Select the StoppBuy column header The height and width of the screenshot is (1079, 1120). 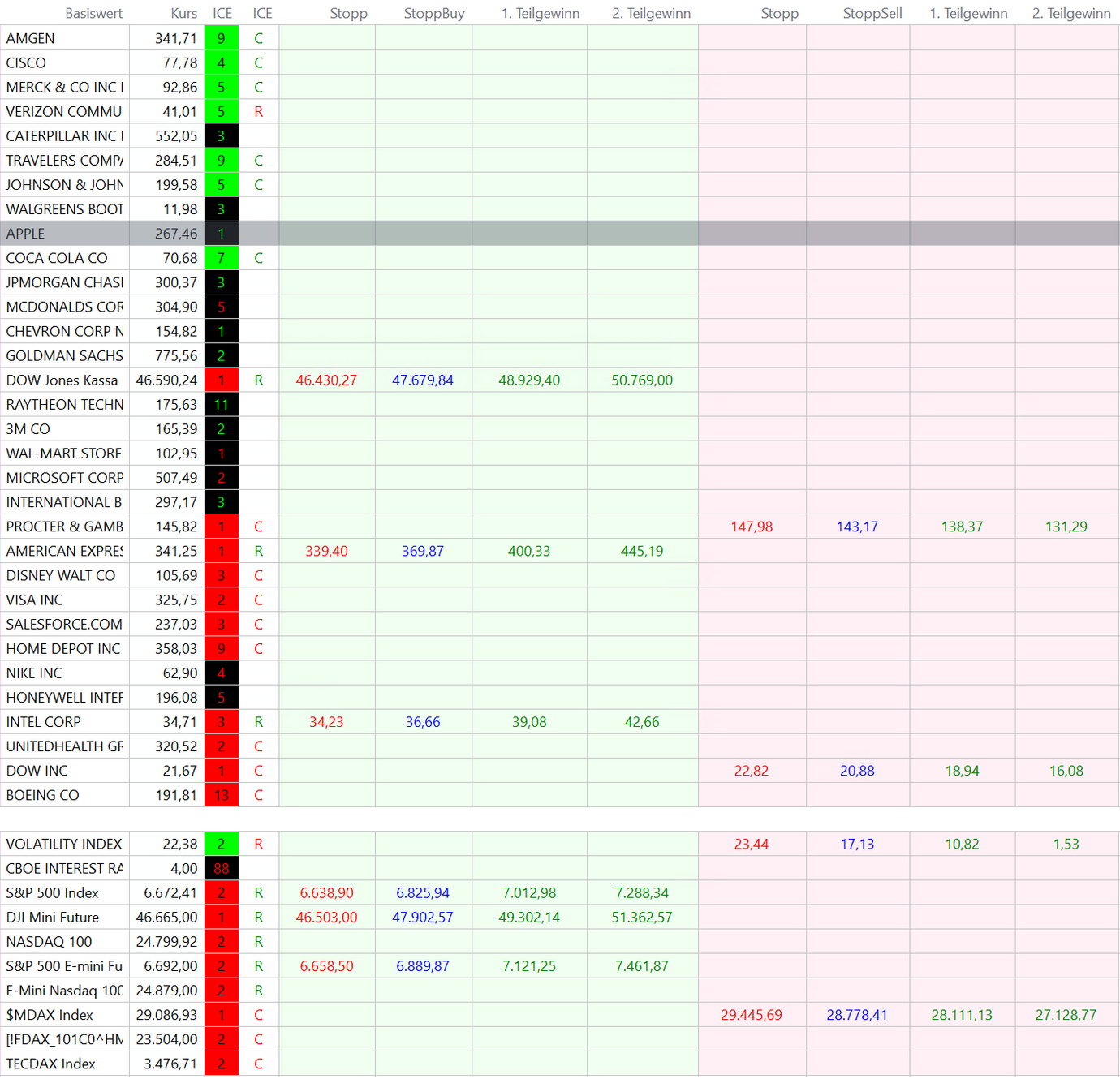[x=433, y=13]
